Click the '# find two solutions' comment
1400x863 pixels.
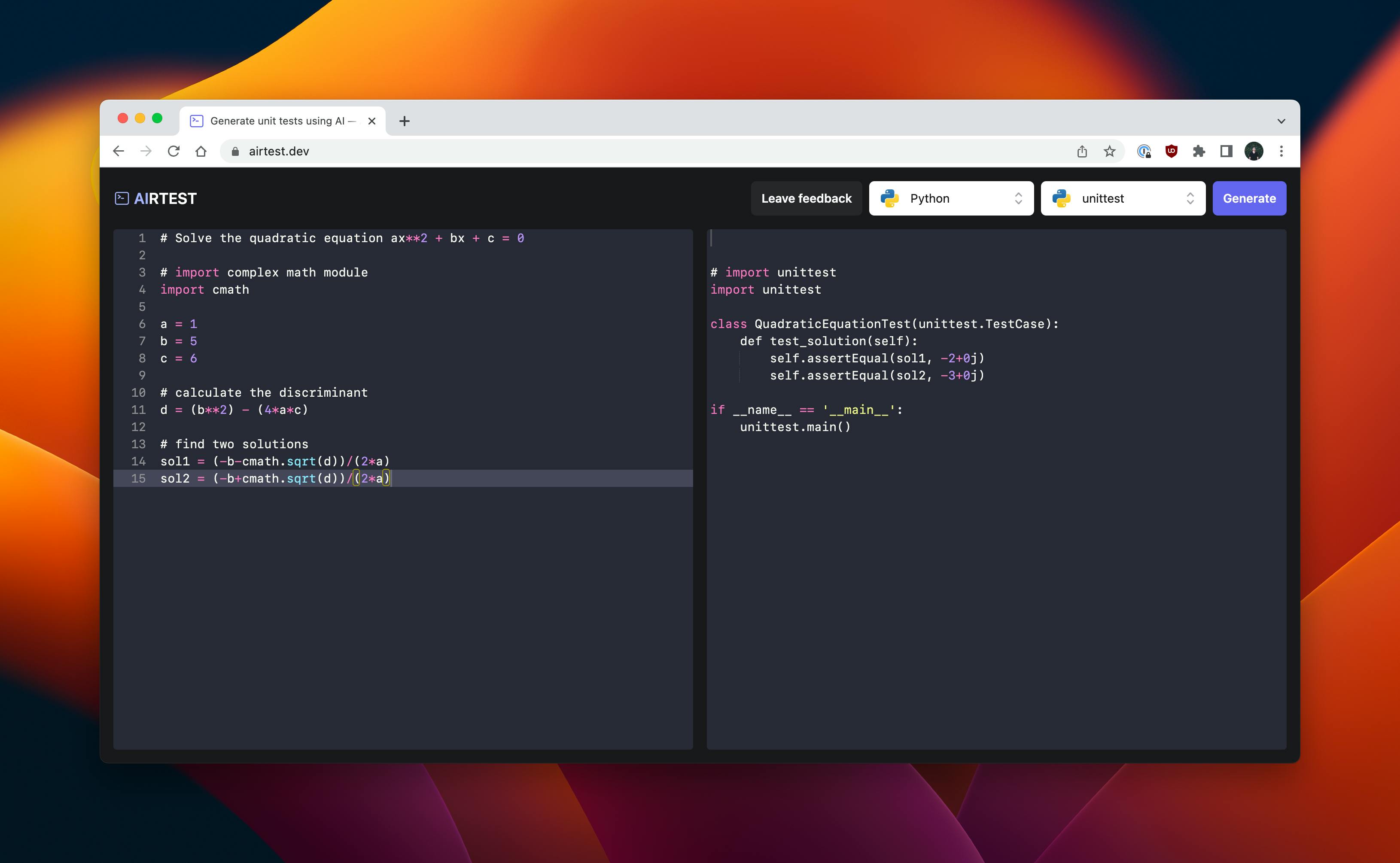pyautogui.click(x=234, y=444)
